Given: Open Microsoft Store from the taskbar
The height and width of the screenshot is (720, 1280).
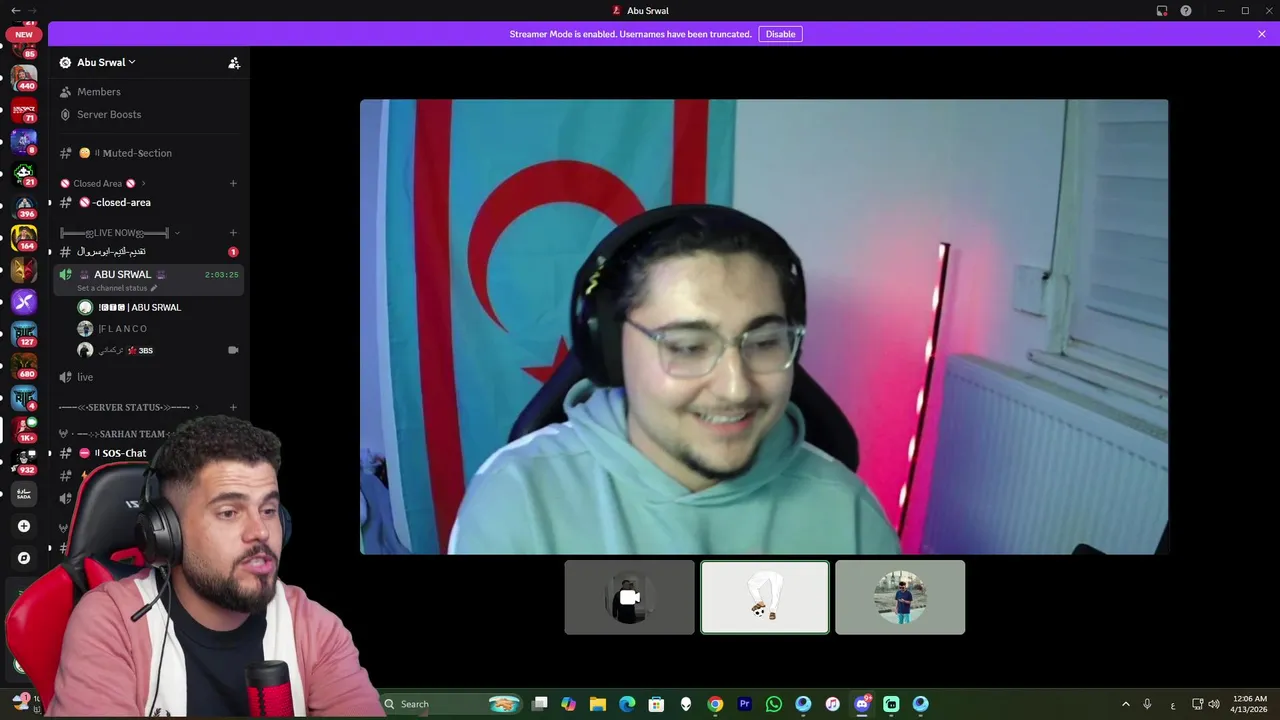Looking at the screenshot, I should pos(656,704).
